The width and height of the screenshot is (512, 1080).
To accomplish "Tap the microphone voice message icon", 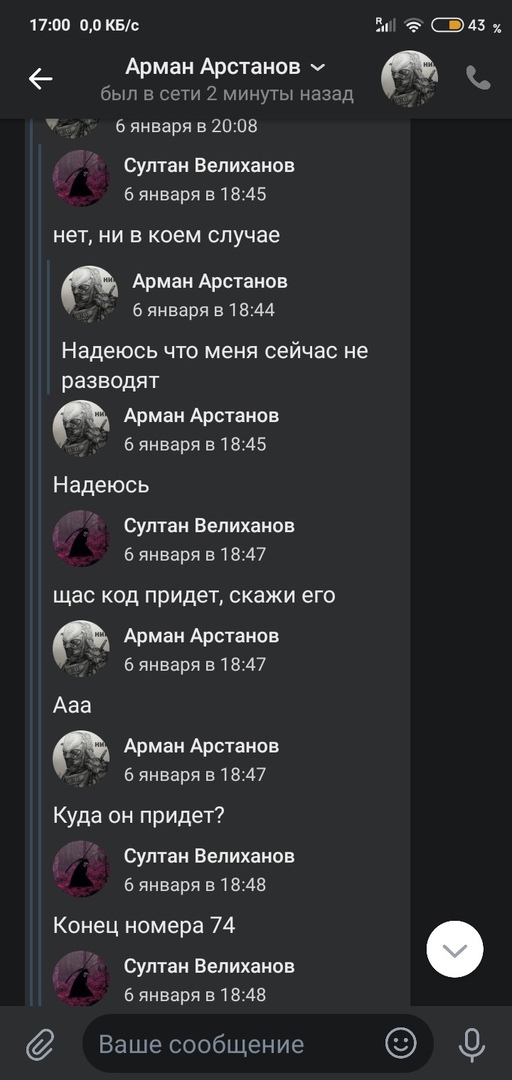I will pyautogui.click(x=472, y=1043).
